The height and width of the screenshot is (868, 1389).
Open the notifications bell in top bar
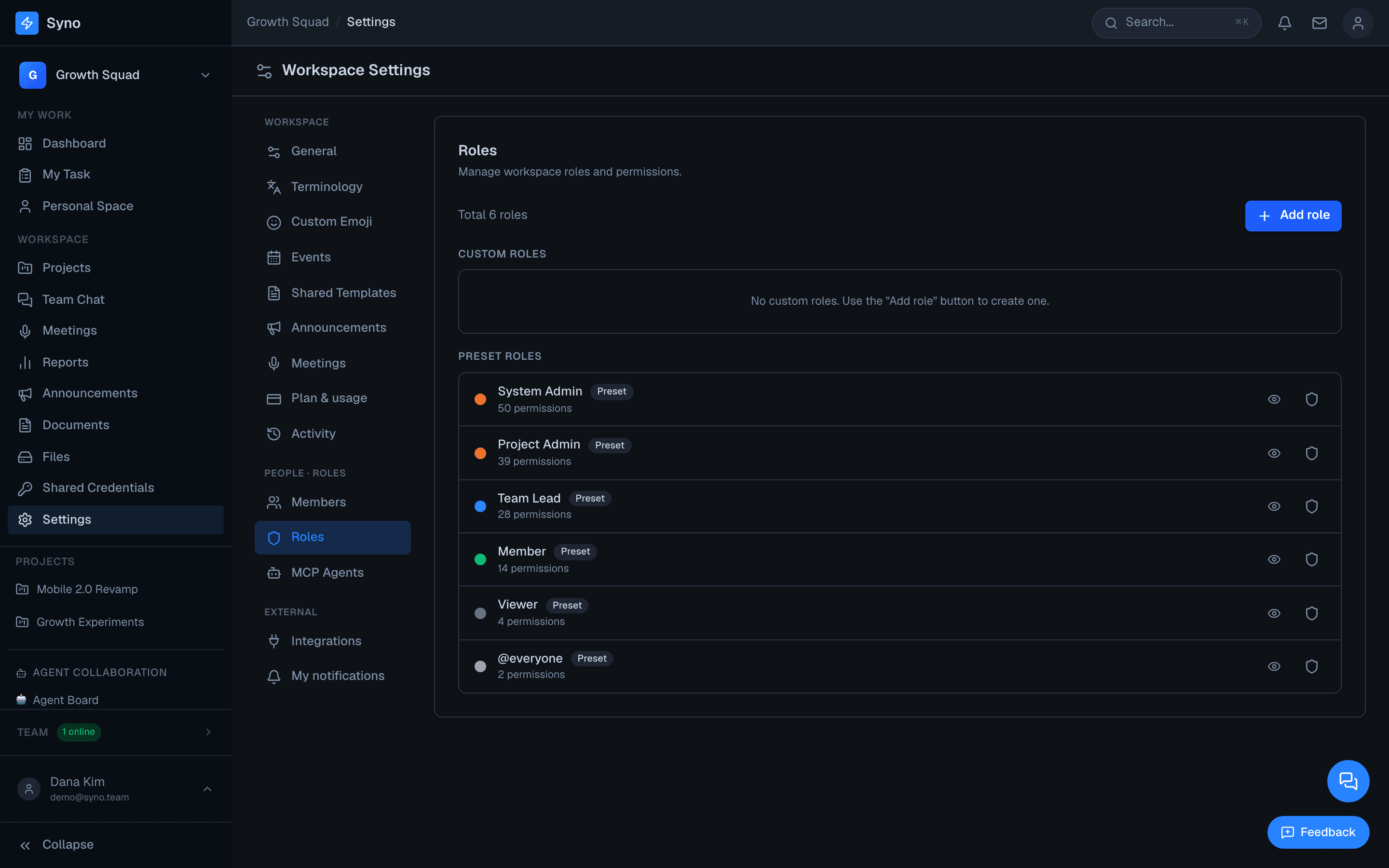coord(1284,23)
